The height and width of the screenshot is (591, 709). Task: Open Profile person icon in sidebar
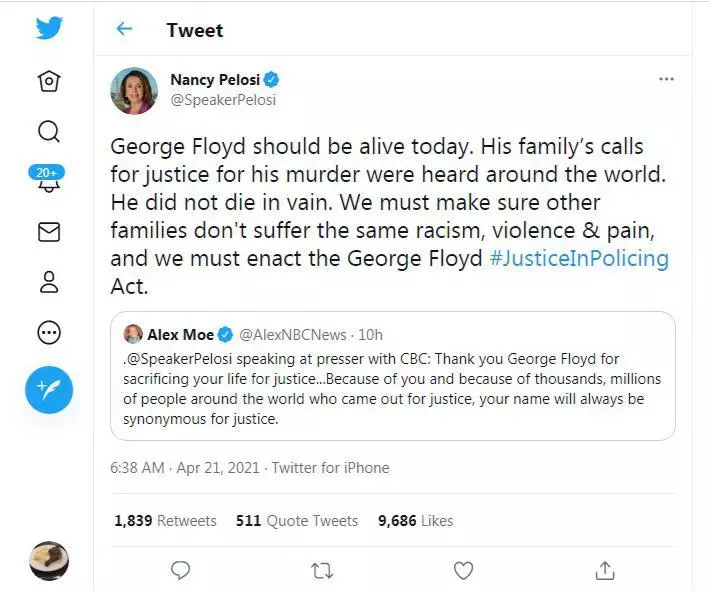pyautogui.click(x=49, y=282)
